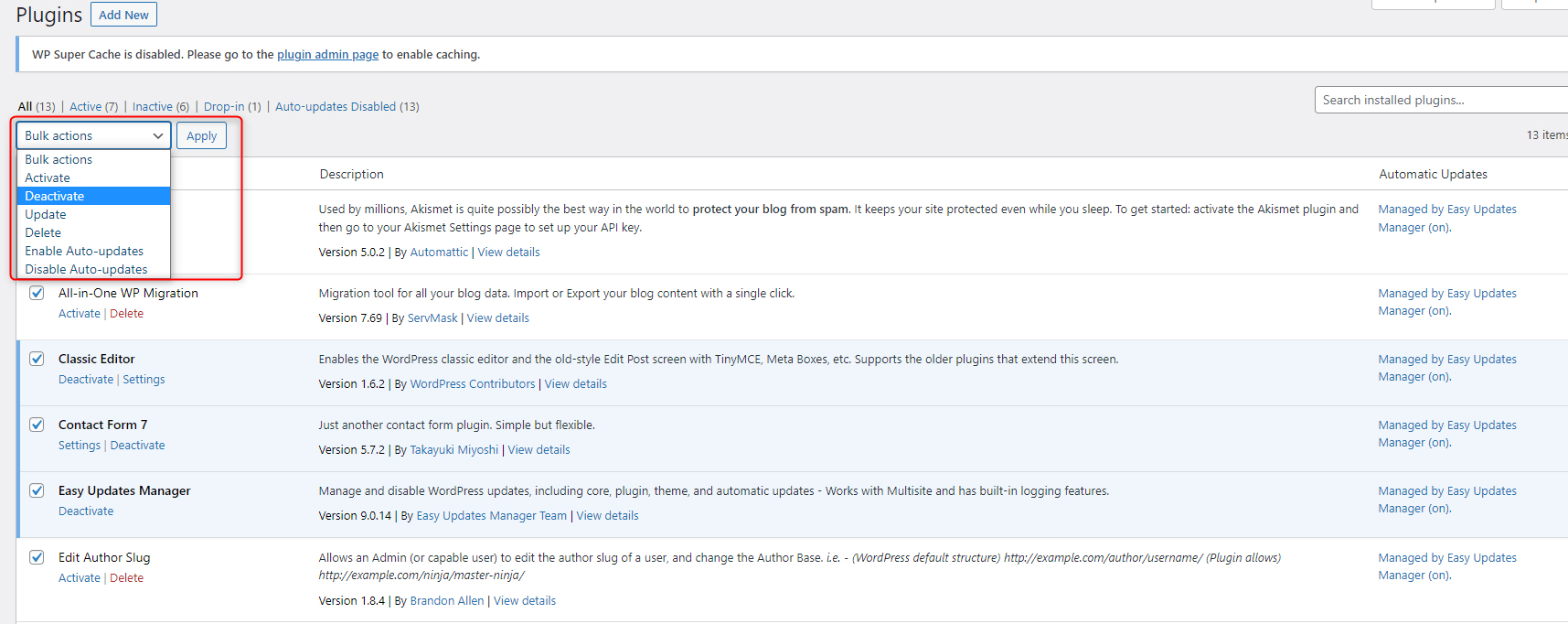Open the Brandon Allen author link
1568x624 pixels.
(447, 600)
